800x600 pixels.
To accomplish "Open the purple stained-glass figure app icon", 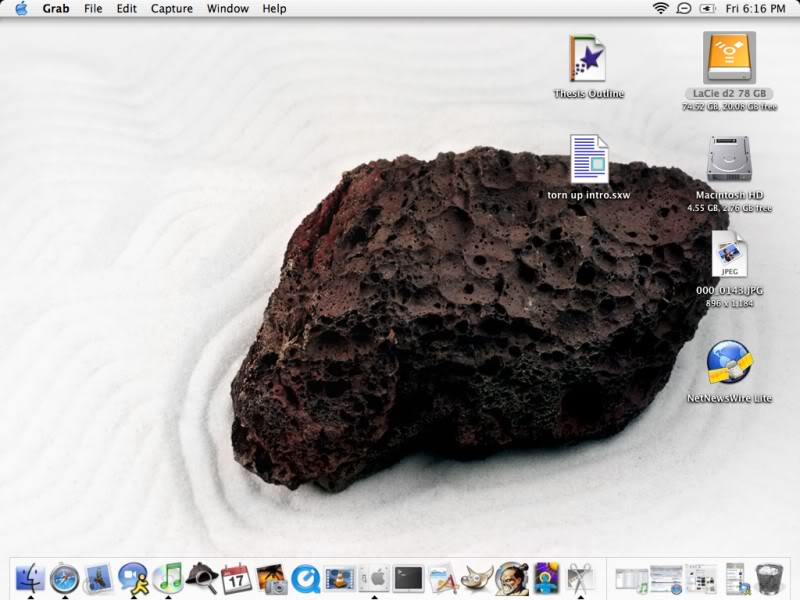I will tap(546, 579).
